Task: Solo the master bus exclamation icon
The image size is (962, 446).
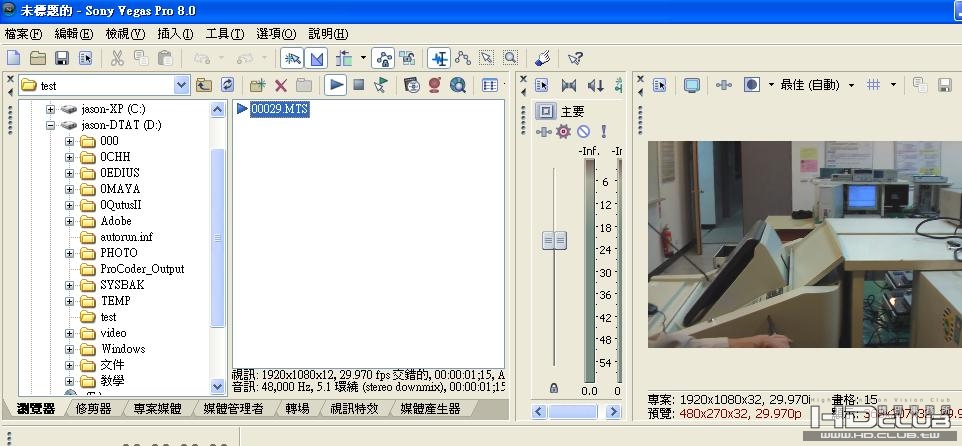Action: 604,131
